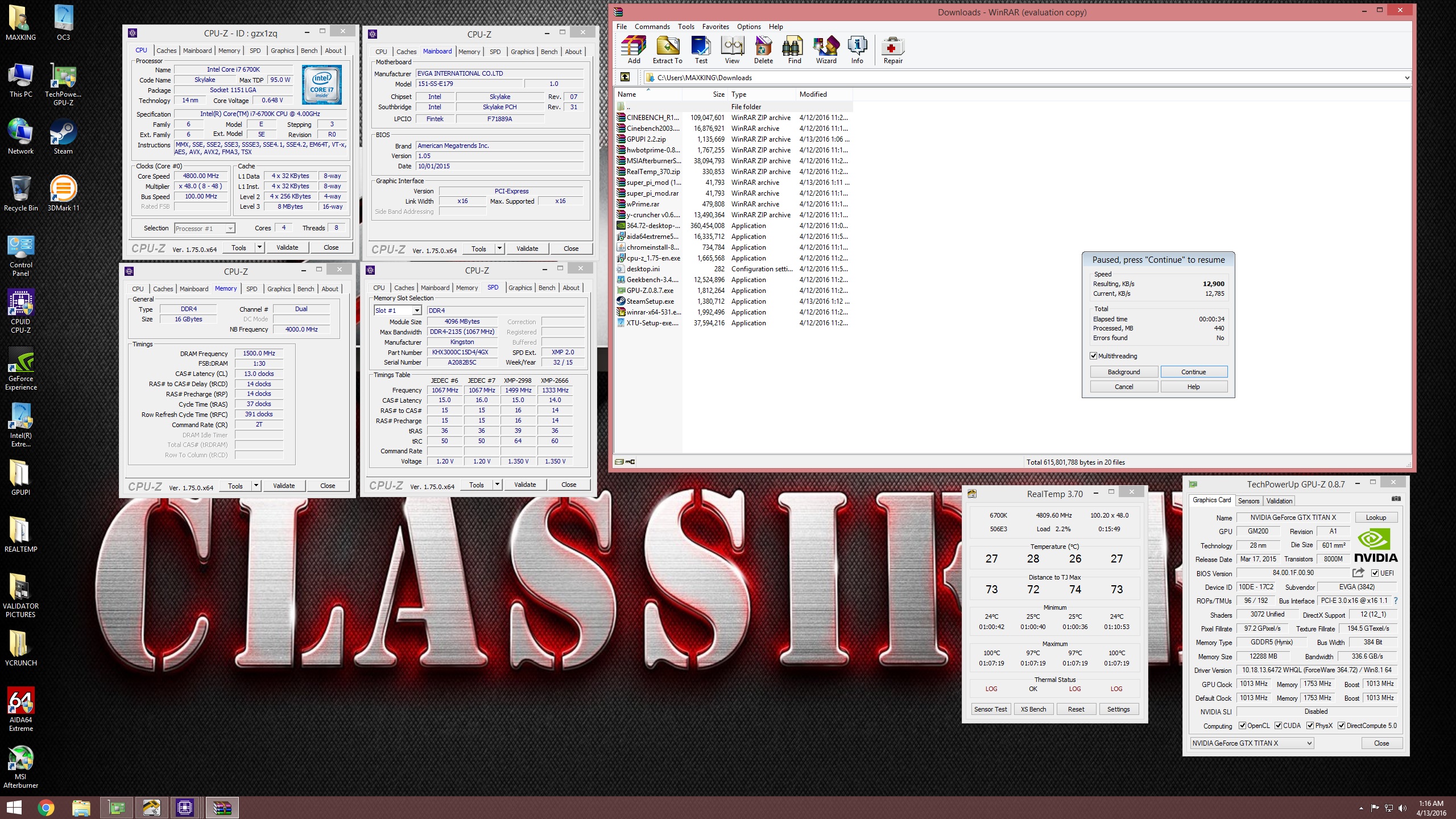Open the WinRAR Wizard icon

coord(826,50)
